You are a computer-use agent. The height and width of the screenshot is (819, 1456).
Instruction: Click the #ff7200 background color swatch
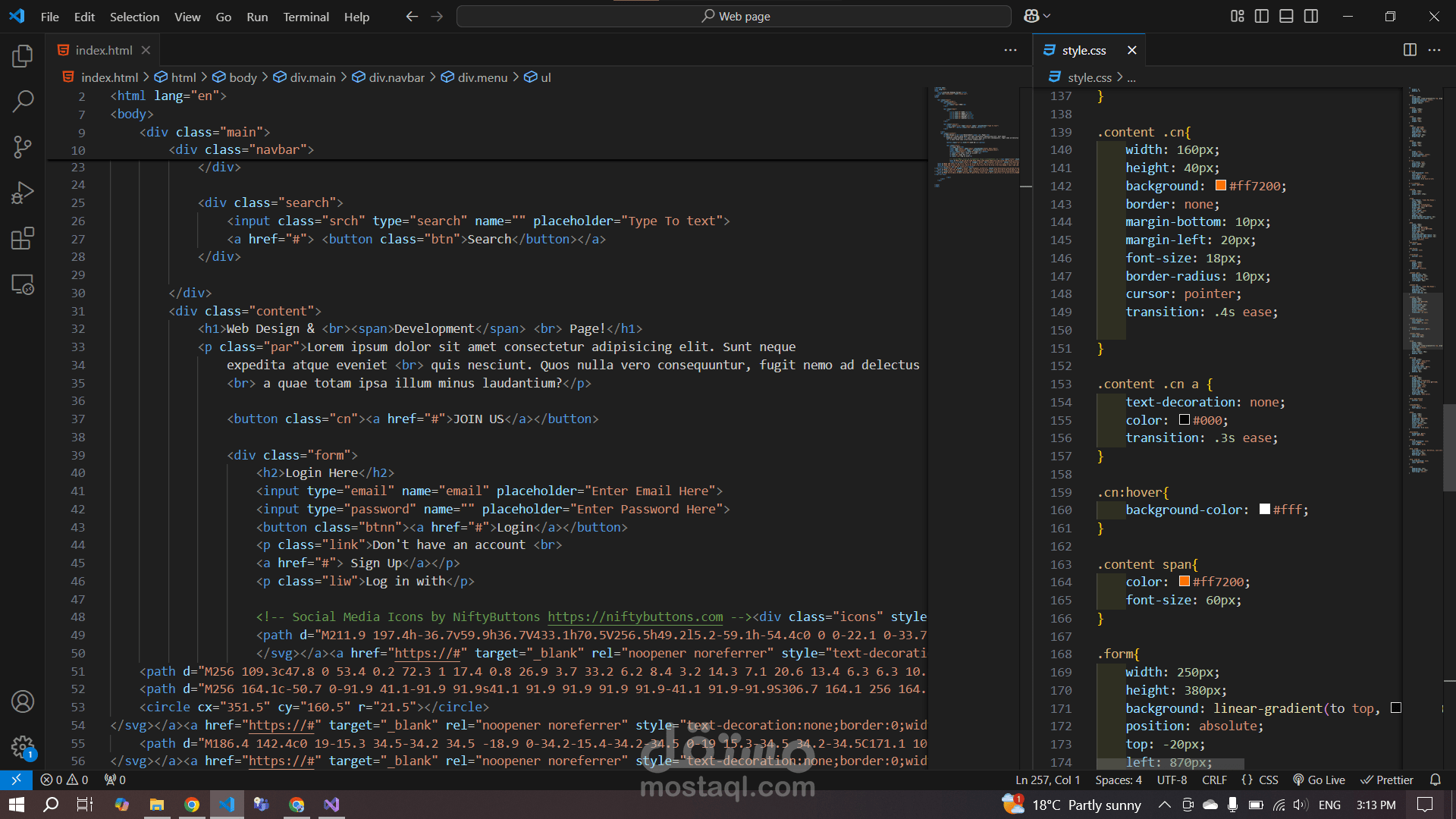pos(1221,186)
